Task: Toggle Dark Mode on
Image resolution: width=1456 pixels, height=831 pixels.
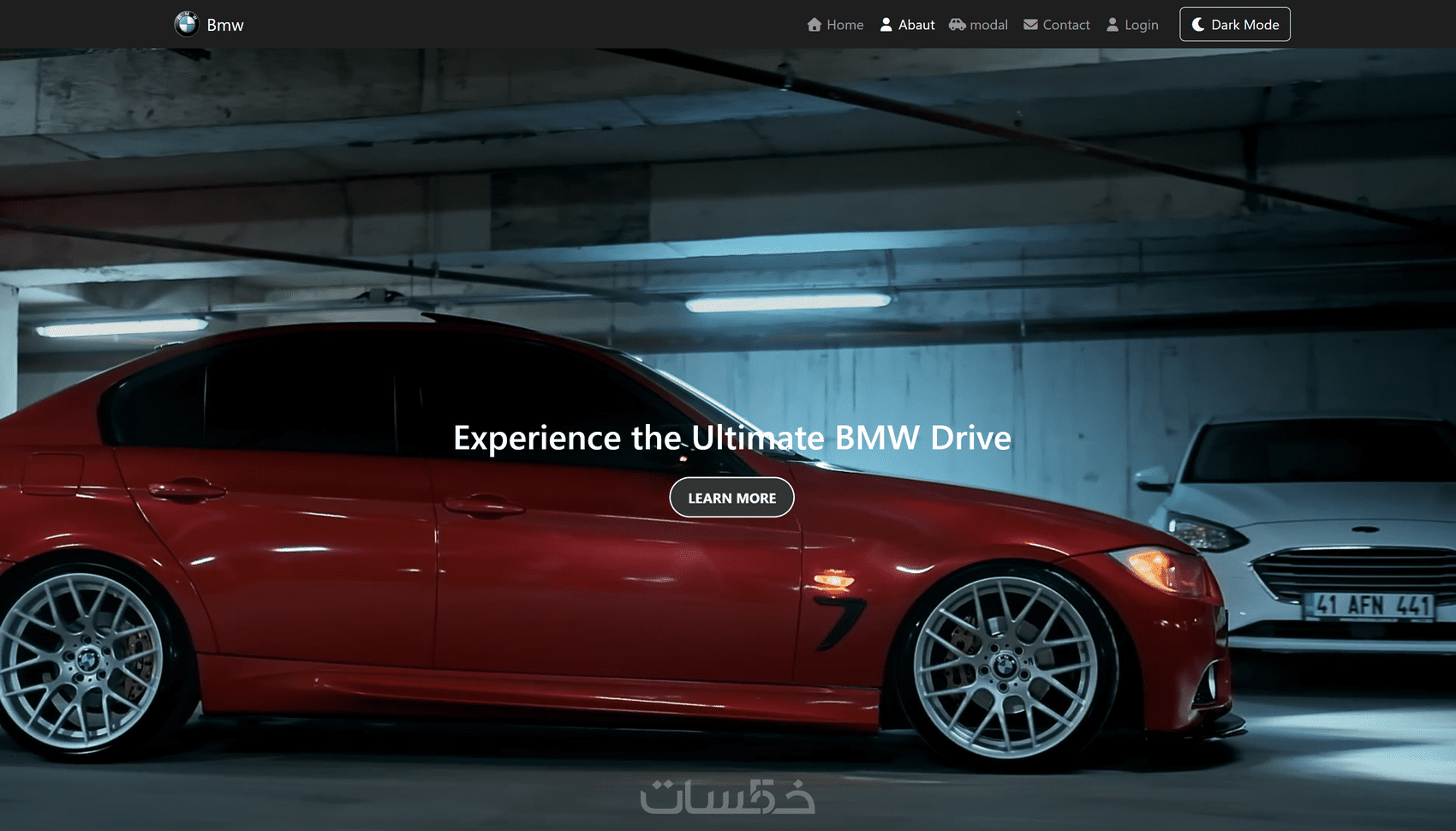Action: pos(1235,24)
